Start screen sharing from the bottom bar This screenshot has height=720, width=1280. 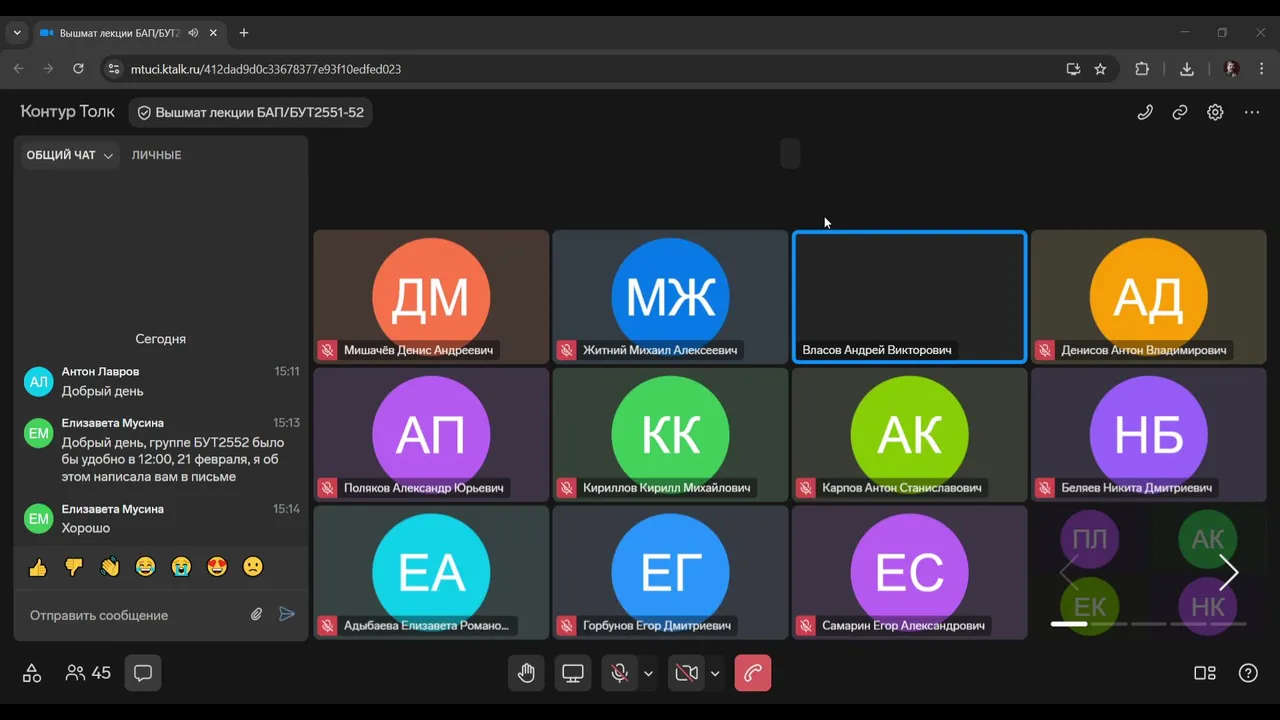(573, 673)
